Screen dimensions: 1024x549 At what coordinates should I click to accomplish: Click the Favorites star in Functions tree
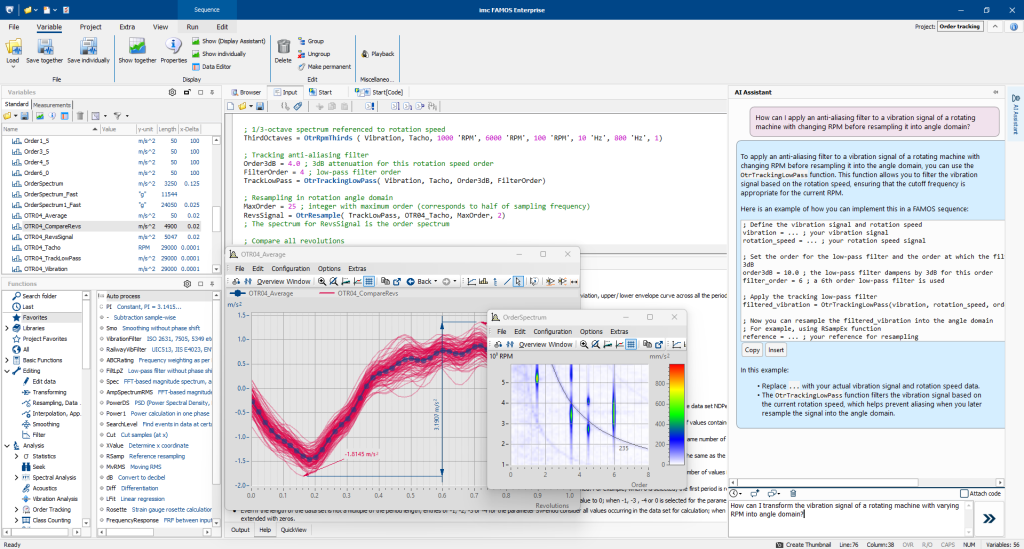[x=17, y=317]
